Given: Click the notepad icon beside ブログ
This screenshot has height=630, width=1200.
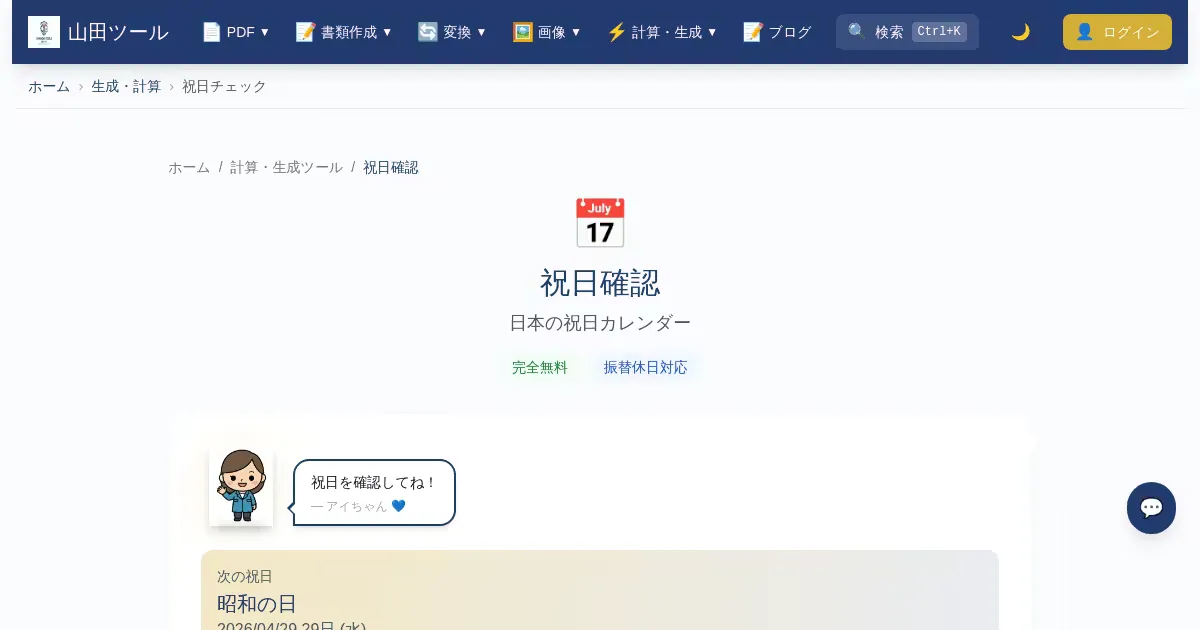Looking at the screenshot, I should (753, 32).
